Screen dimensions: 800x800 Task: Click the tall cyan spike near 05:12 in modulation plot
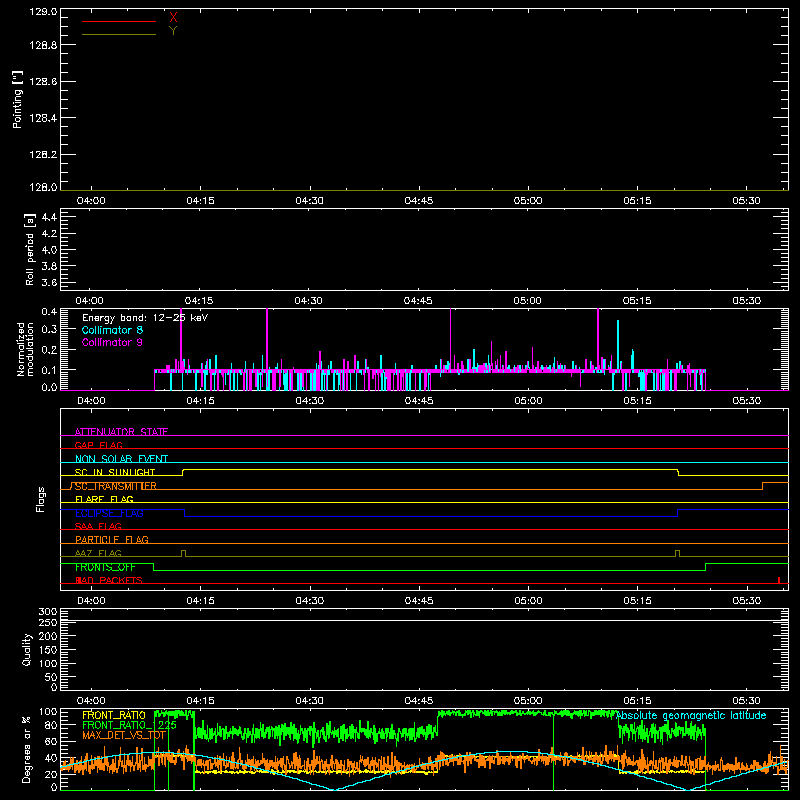[x=618, y=345]
